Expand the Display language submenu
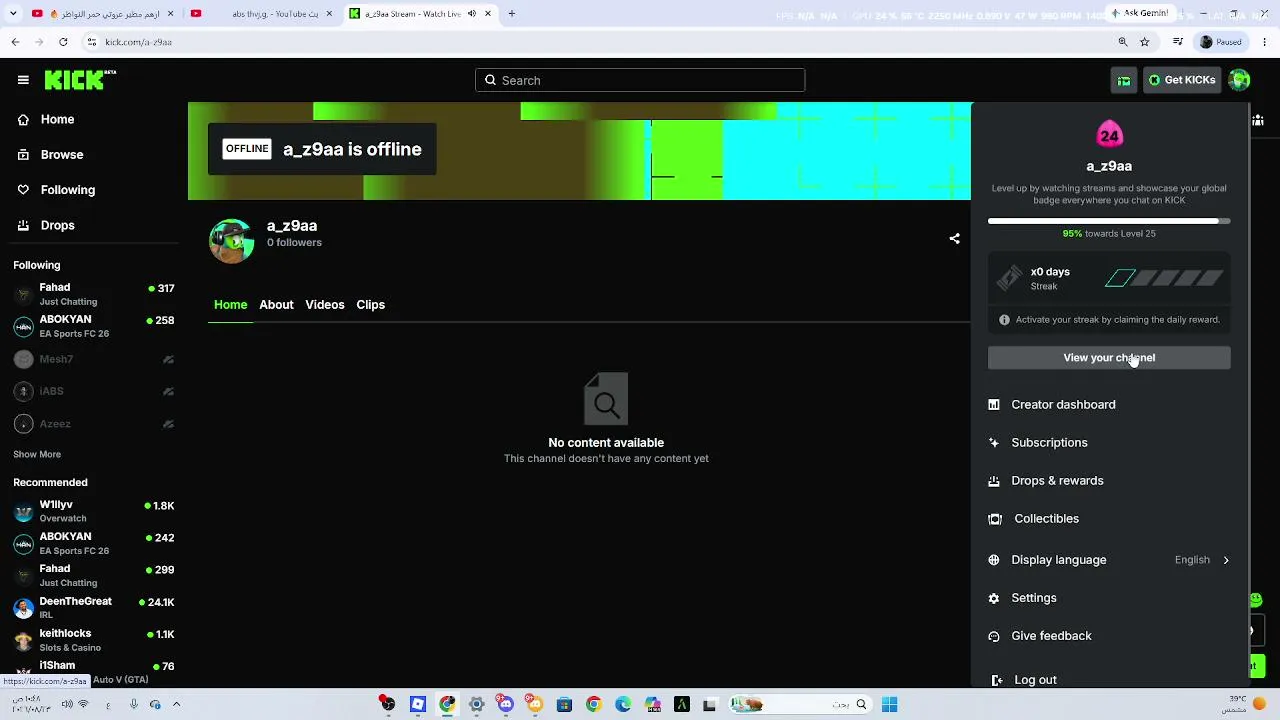The width and height of the screenshot is (1280, 720). click(1109, 560)
